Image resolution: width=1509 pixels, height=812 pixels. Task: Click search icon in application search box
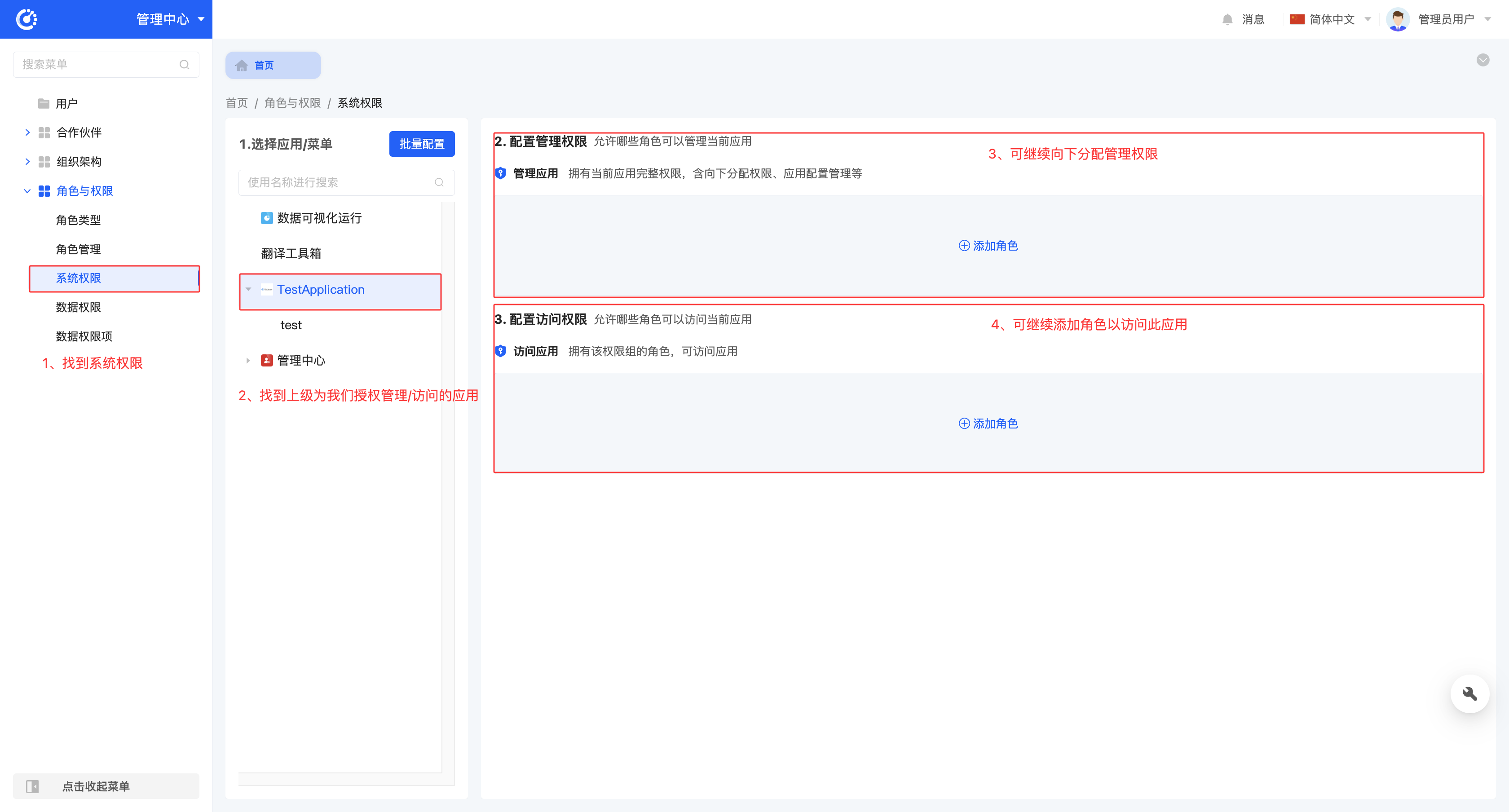pos(439,183)
